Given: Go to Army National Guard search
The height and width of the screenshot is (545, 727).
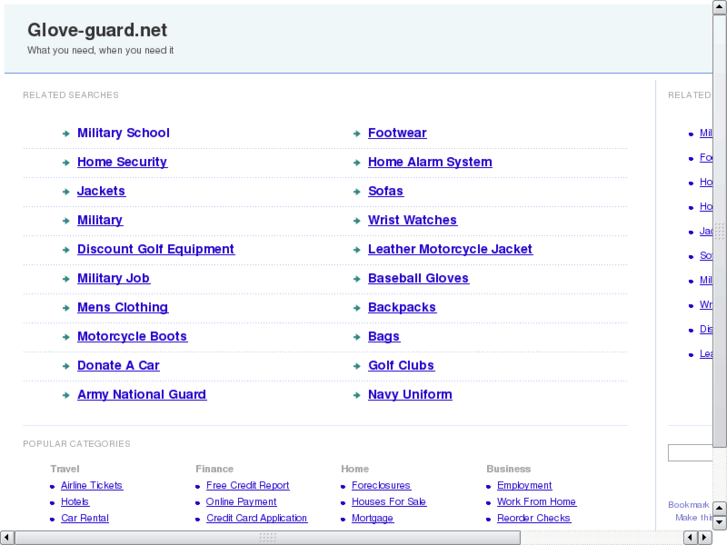Looking at the screenshot, I should pyautogui.click(x=141, y=395).
